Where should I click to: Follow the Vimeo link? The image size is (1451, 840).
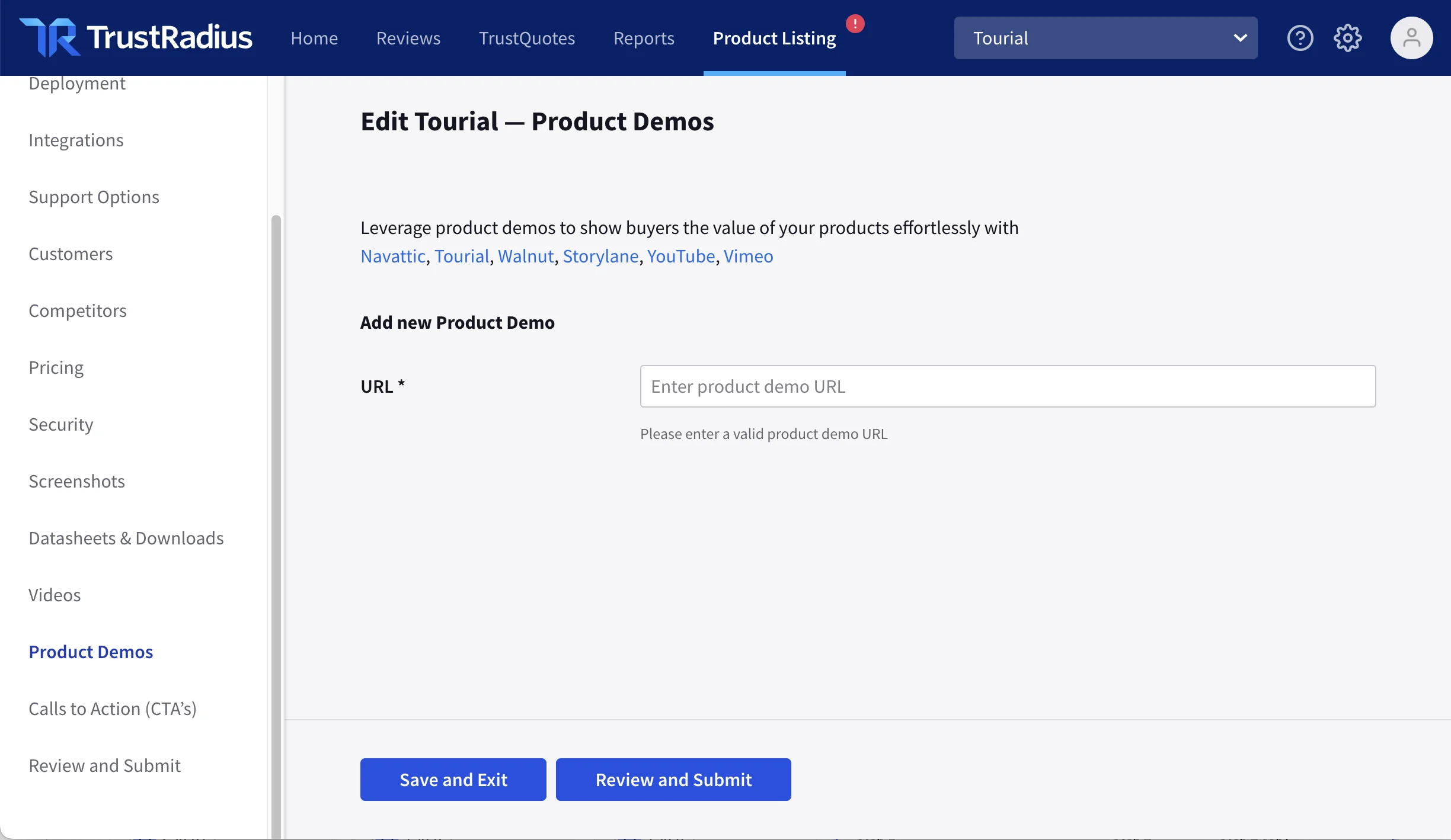(748, 256)
